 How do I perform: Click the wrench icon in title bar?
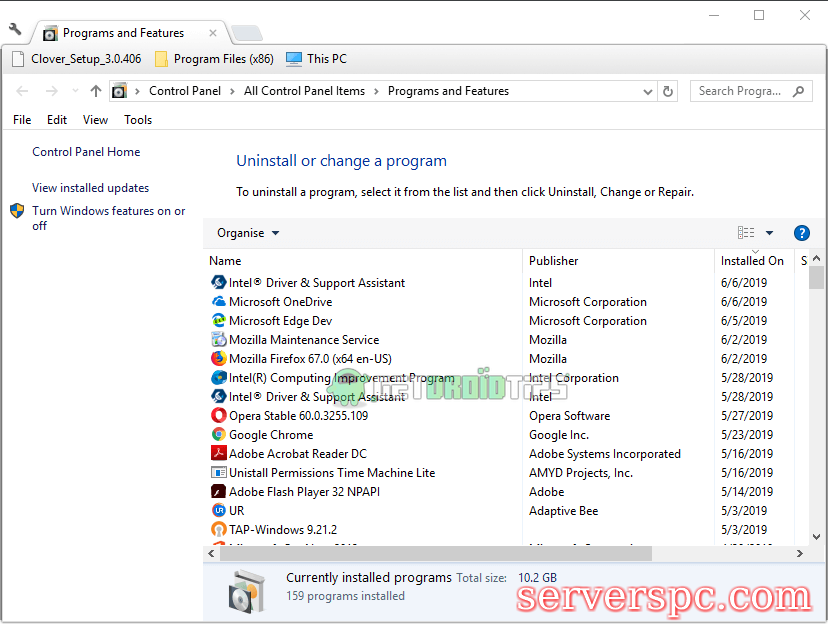pyautogui.click(x=15, y=30)
